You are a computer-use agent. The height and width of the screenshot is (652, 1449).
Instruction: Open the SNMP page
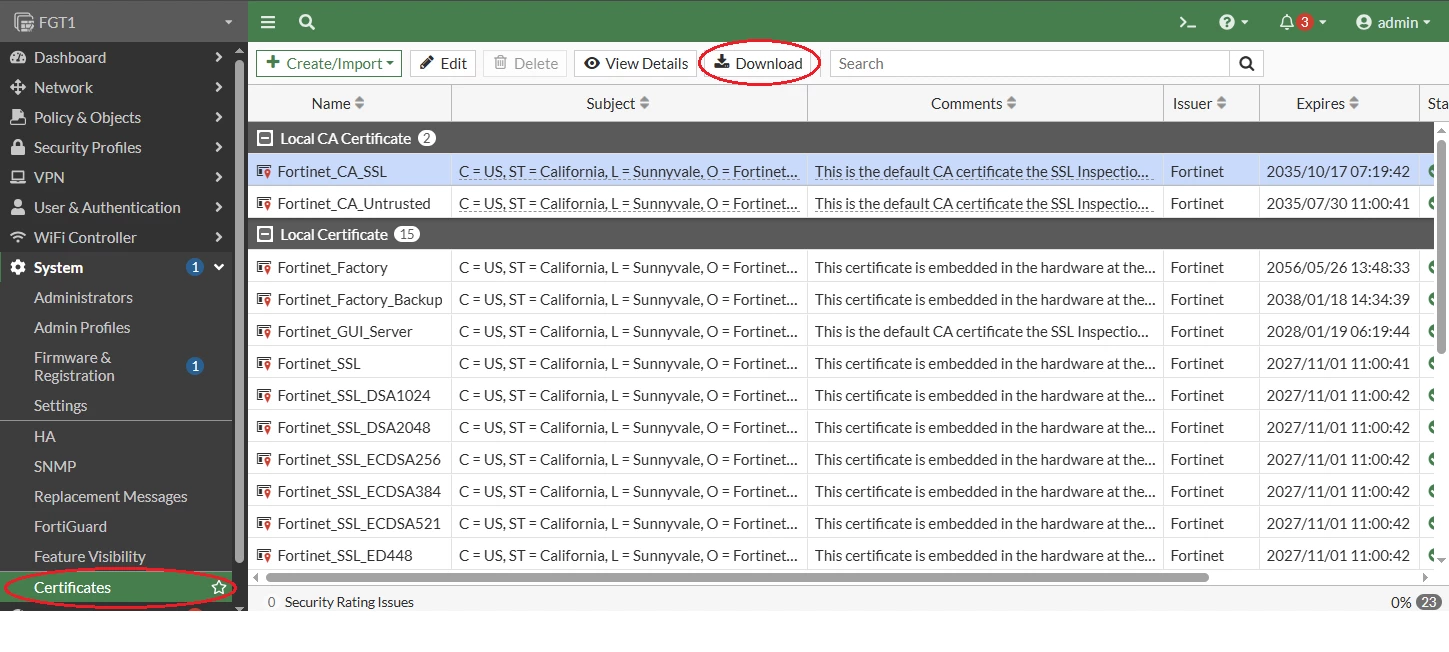[x=55, y=466]
